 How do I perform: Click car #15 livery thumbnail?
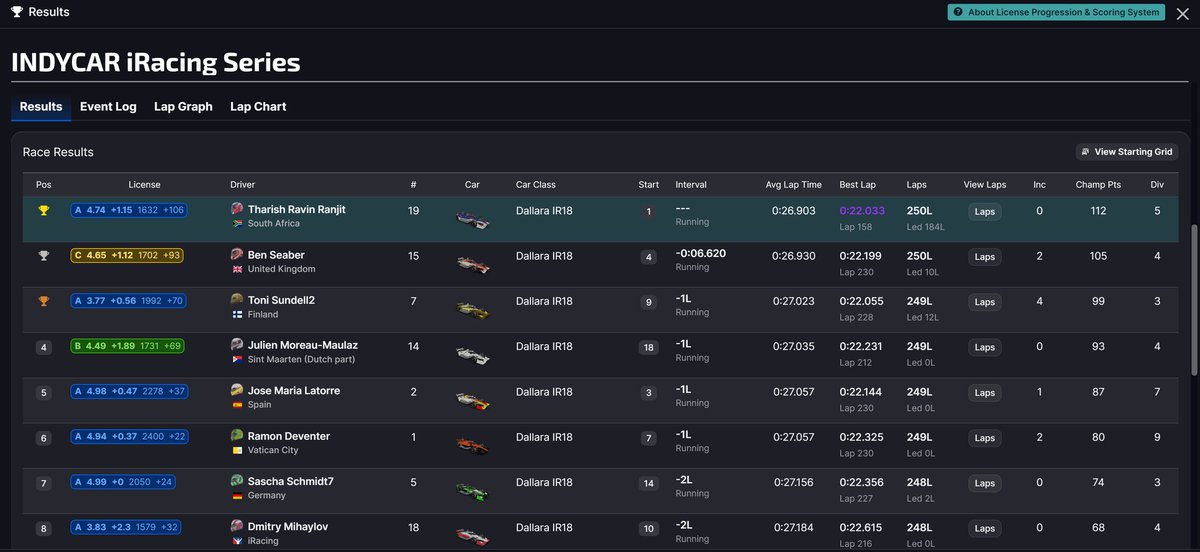pyautogui.click(x=473, y=264)
